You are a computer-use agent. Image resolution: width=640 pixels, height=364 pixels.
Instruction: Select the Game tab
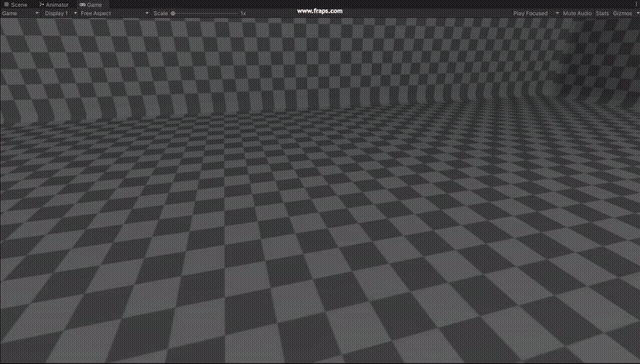91,4
